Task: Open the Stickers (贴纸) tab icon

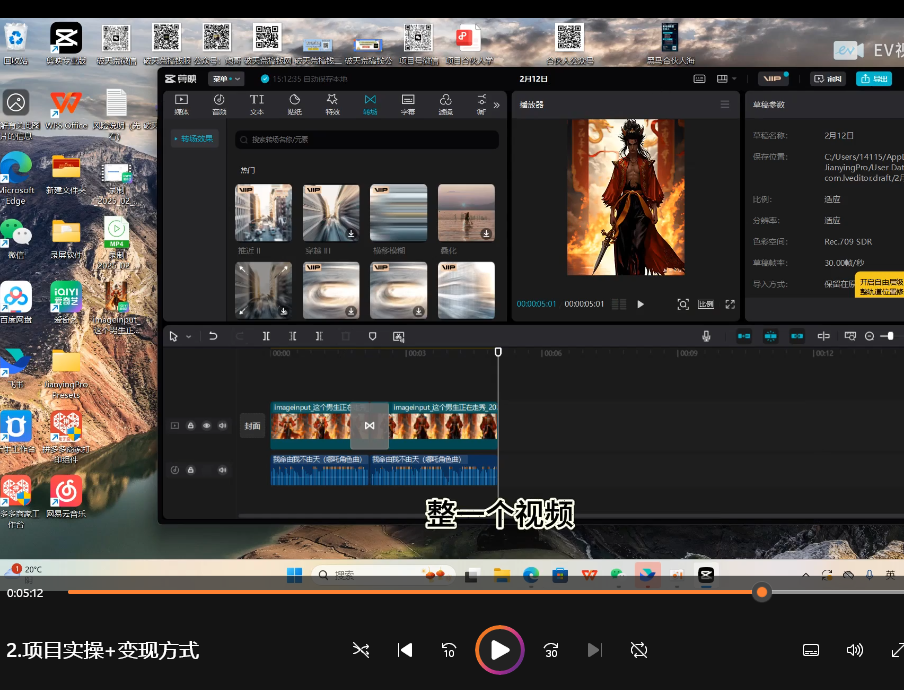Action: [x=295, y=104]
